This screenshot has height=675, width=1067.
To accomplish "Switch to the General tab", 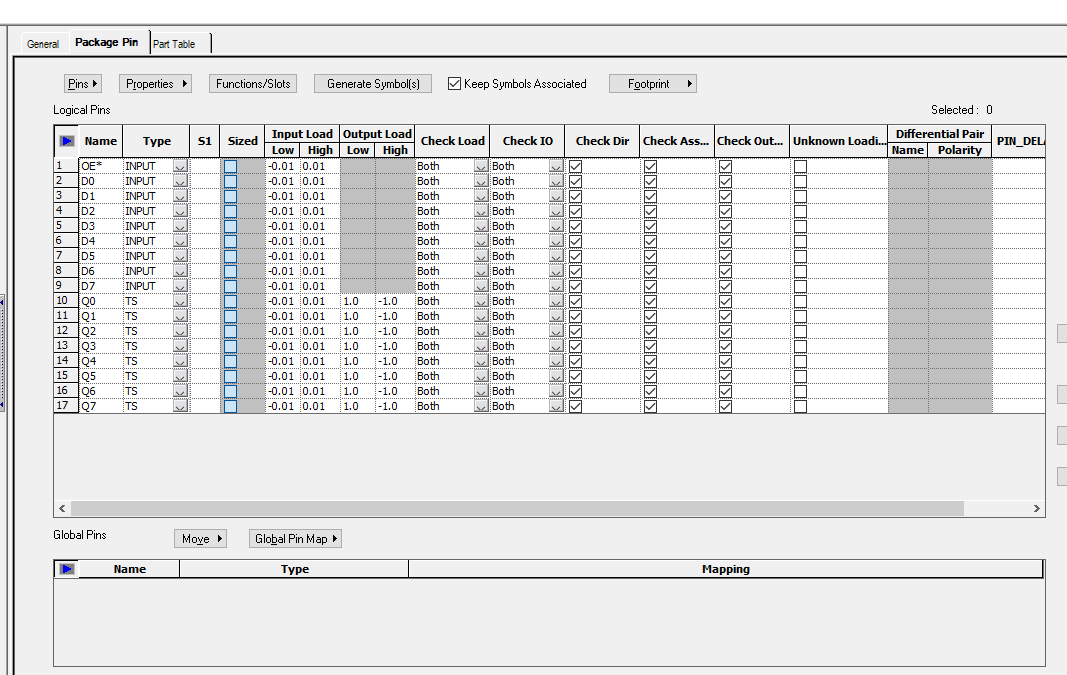I will [43, 44].
